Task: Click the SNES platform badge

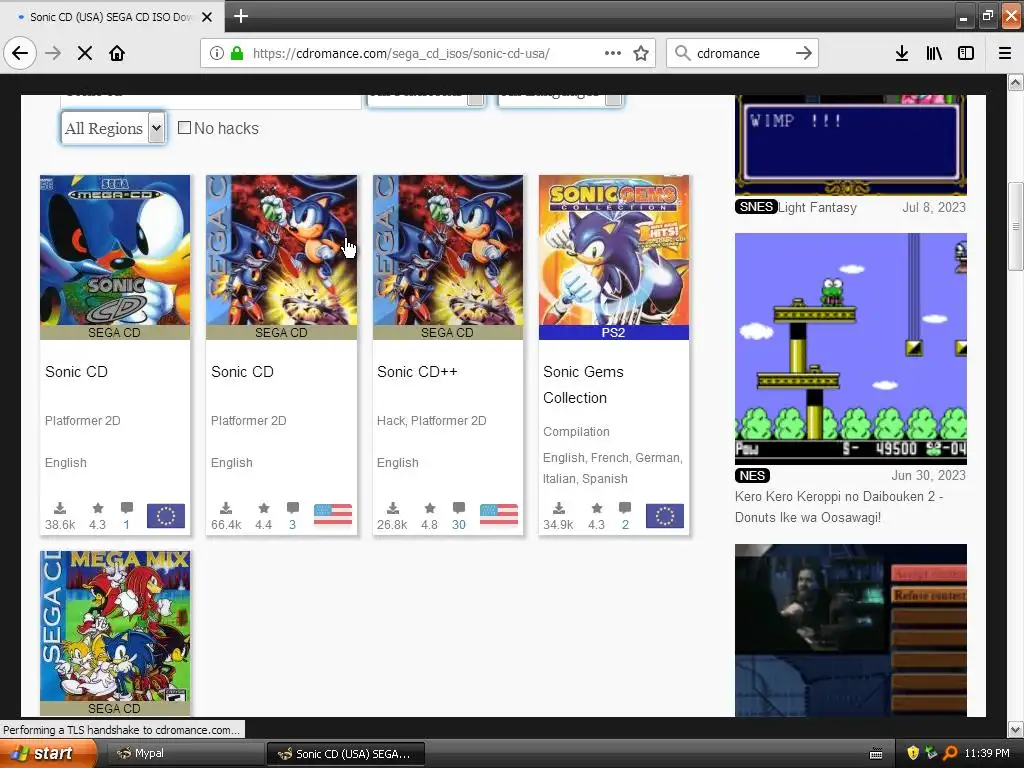Action: (x=756, y=207)
